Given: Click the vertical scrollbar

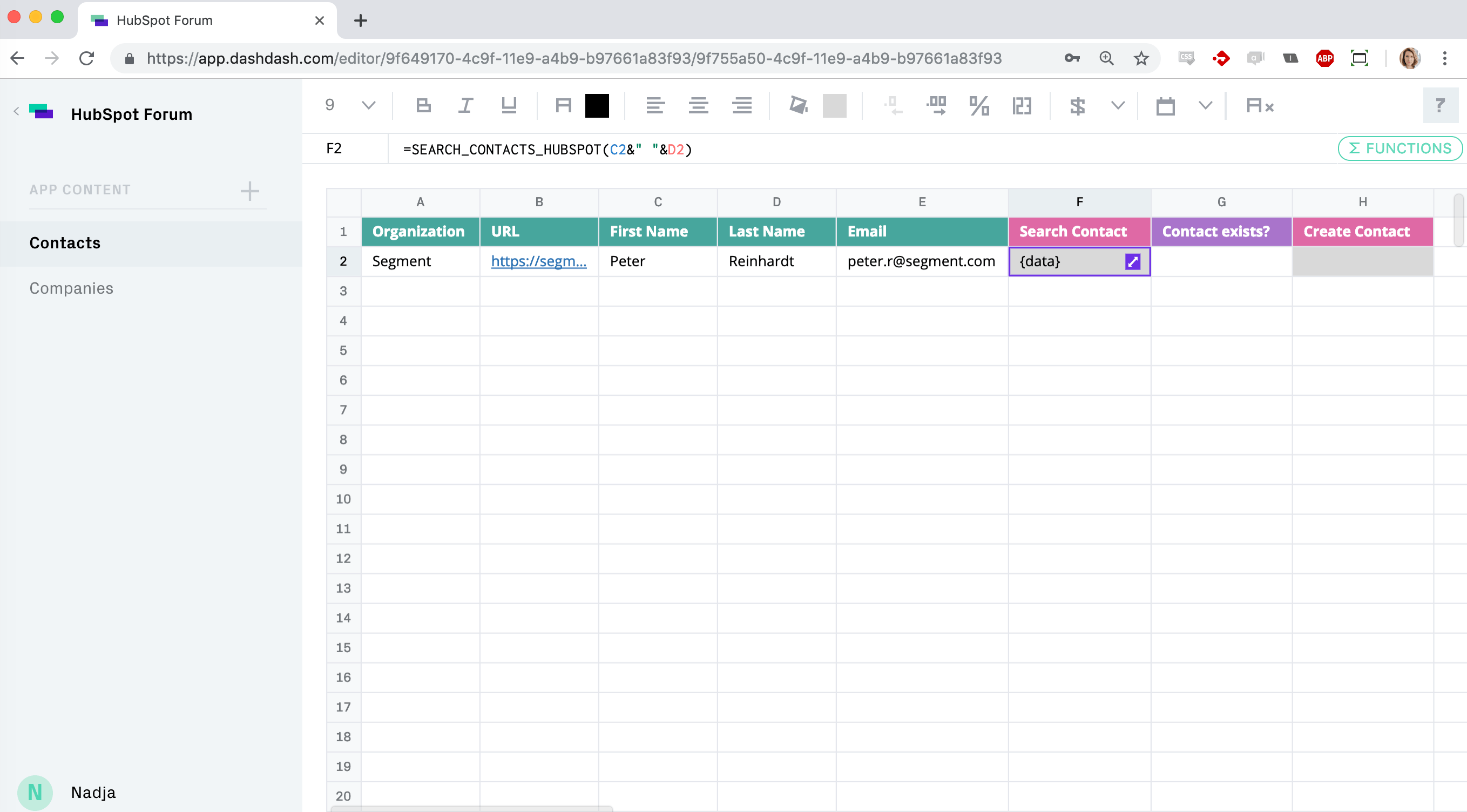Looking at the screenshot, I should [1458, 220].
